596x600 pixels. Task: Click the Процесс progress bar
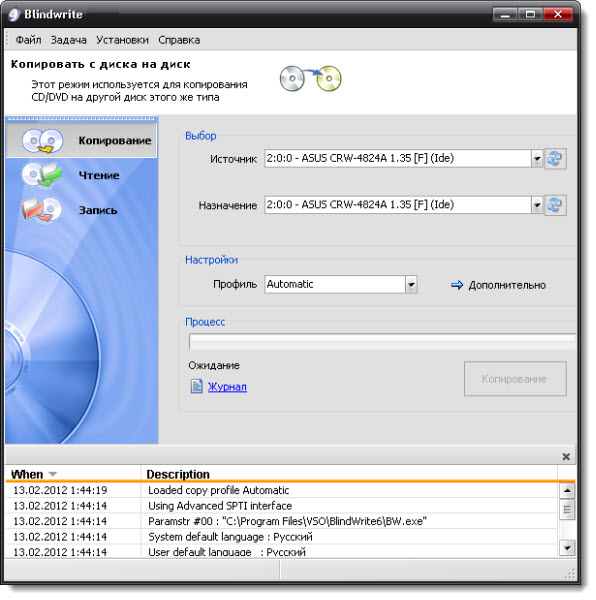click(x=383, y=341)
